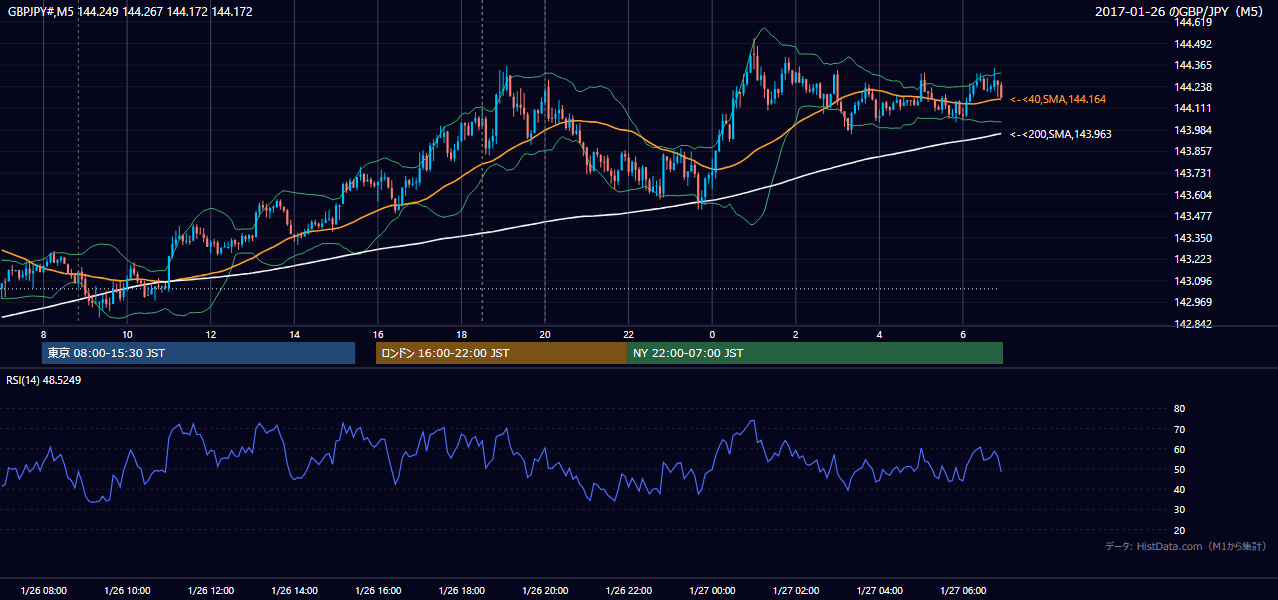The height and width of the screenshot is (600, 1278).
Task: Click hour tick 16 under price chart
Action: (x=378, y=334)
